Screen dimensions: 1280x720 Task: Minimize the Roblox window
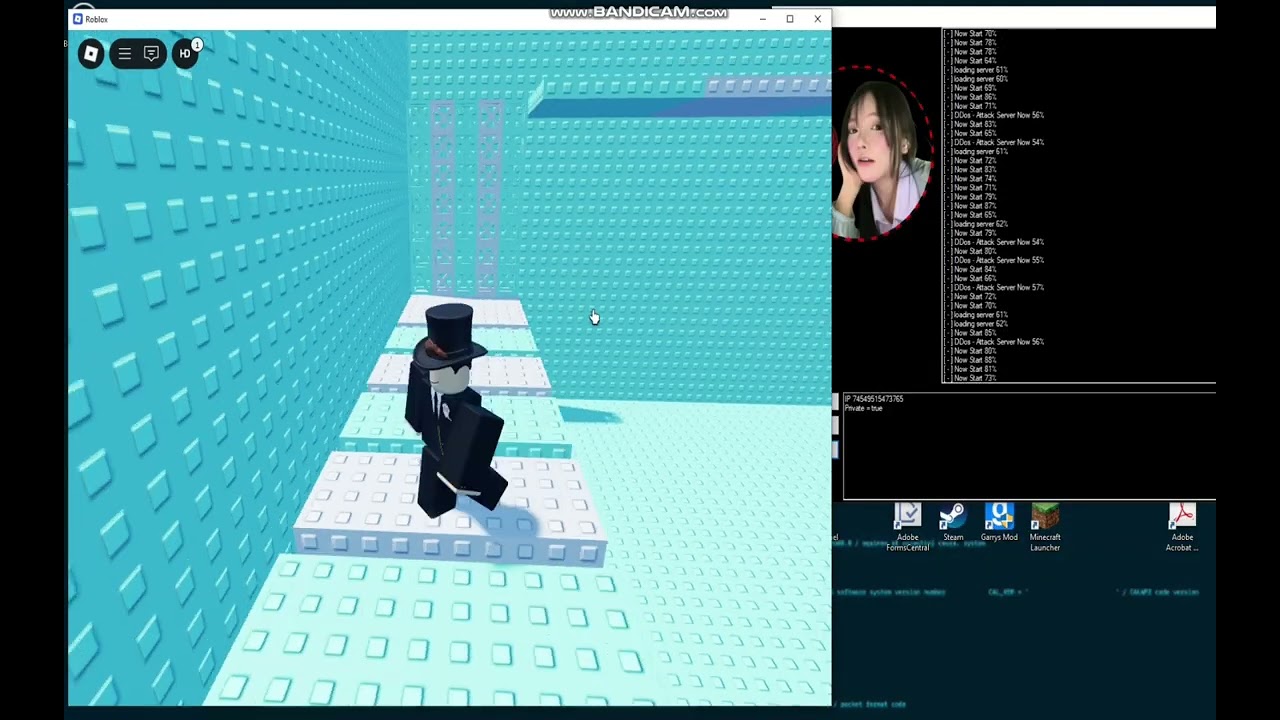coord(763,19)
